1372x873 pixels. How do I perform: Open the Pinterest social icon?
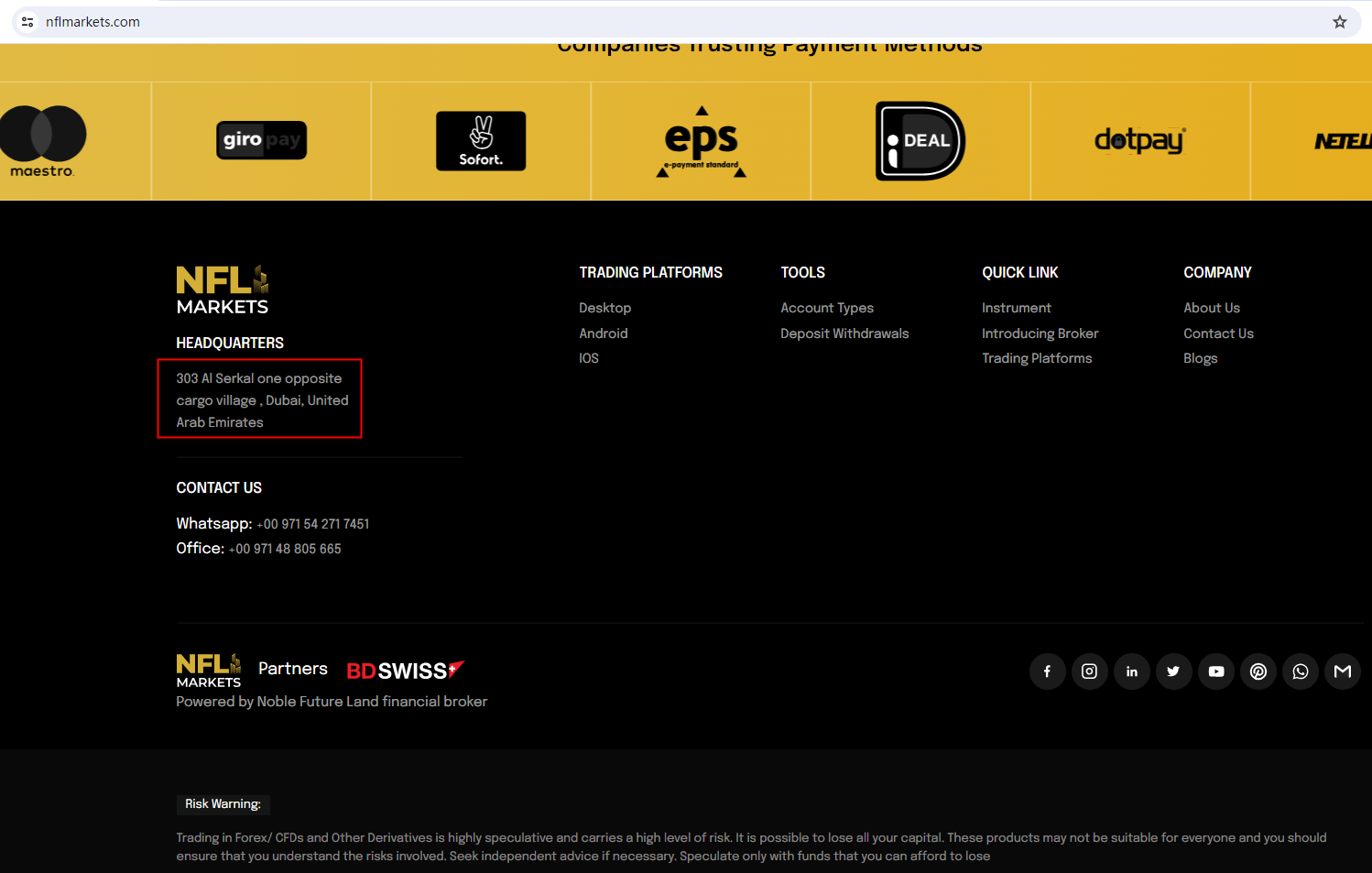1258,671
